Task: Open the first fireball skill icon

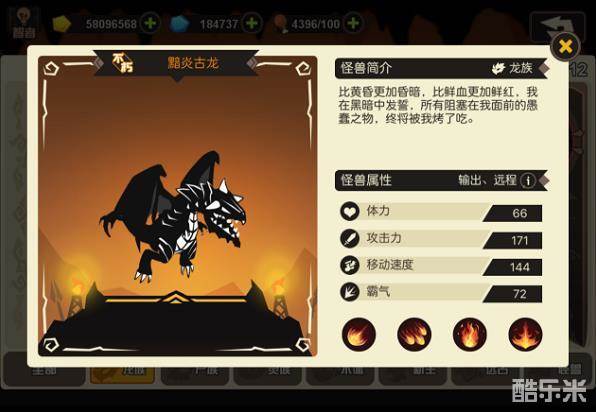Action: click(x=358, y=334)
